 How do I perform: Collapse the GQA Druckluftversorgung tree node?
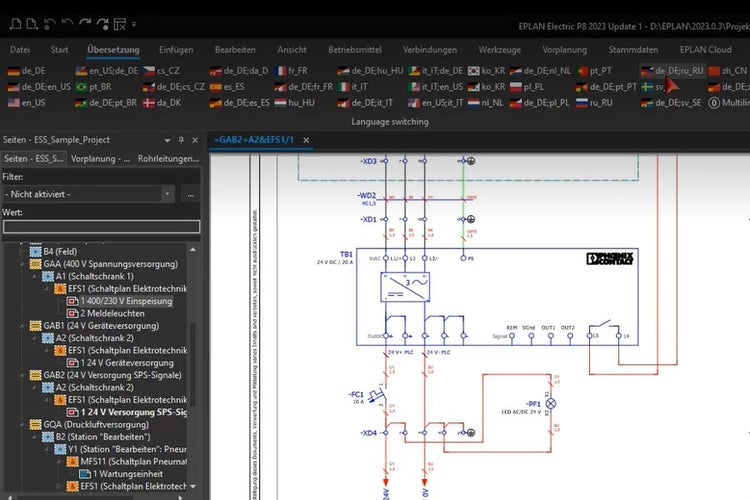coord(24,424)
